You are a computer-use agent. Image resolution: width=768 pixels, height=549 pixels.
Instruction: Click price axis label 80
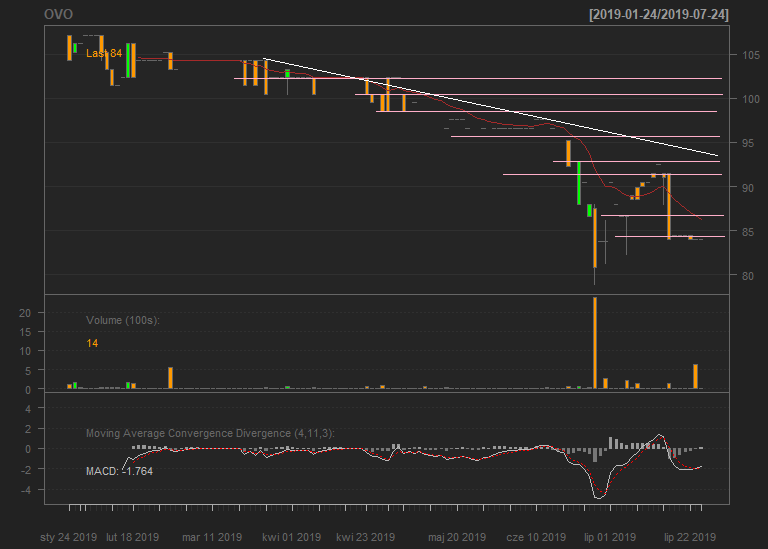pyautogui.click(x=748, y=276)
